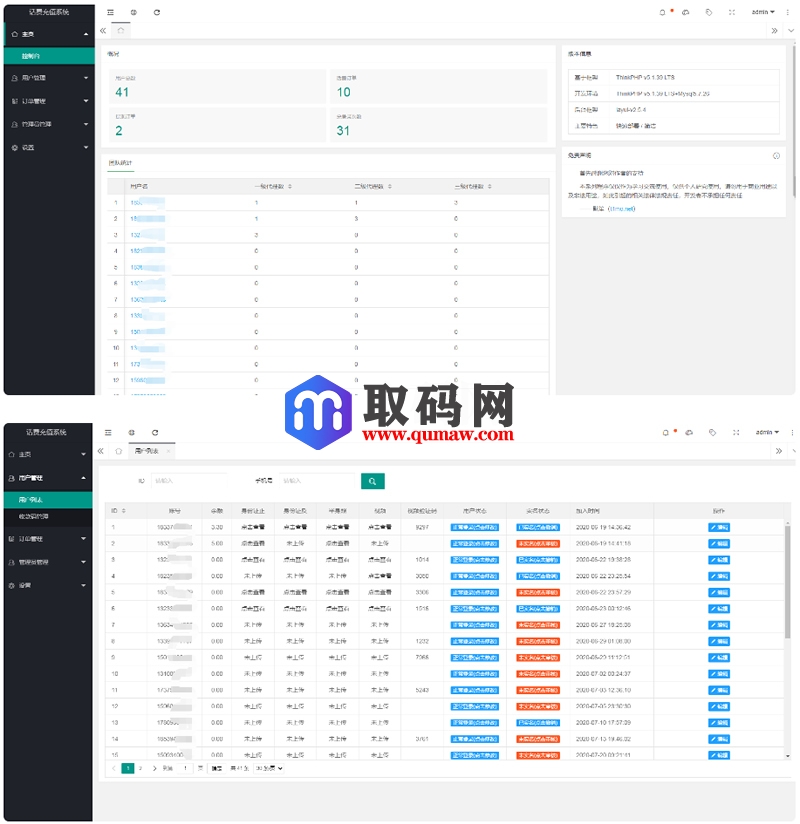
Task: Click the globe icon in top panel header
Action: (x=133, y=12)
